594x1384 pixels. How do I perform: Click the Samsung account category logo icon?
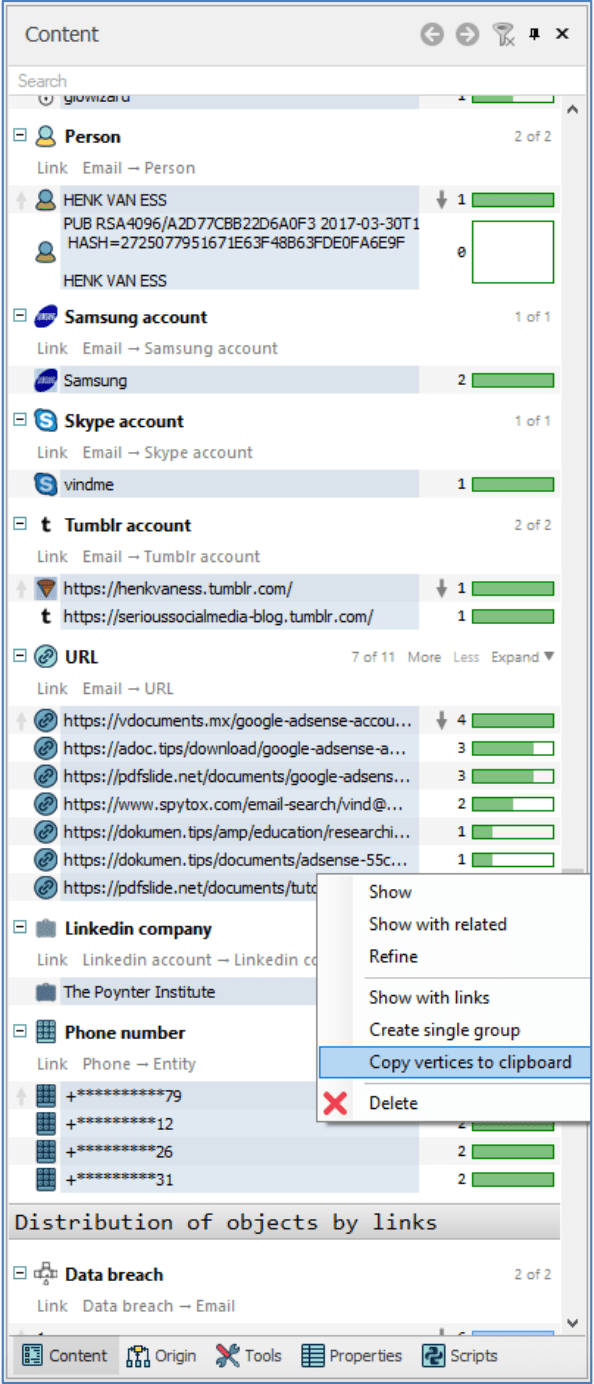click(x=45, y=317)
